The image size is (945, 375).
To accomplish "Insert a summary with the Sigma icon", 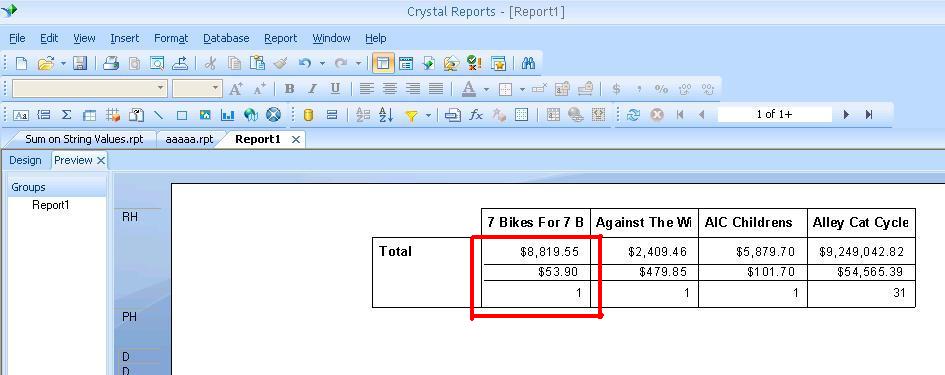I will click(66, 115).
